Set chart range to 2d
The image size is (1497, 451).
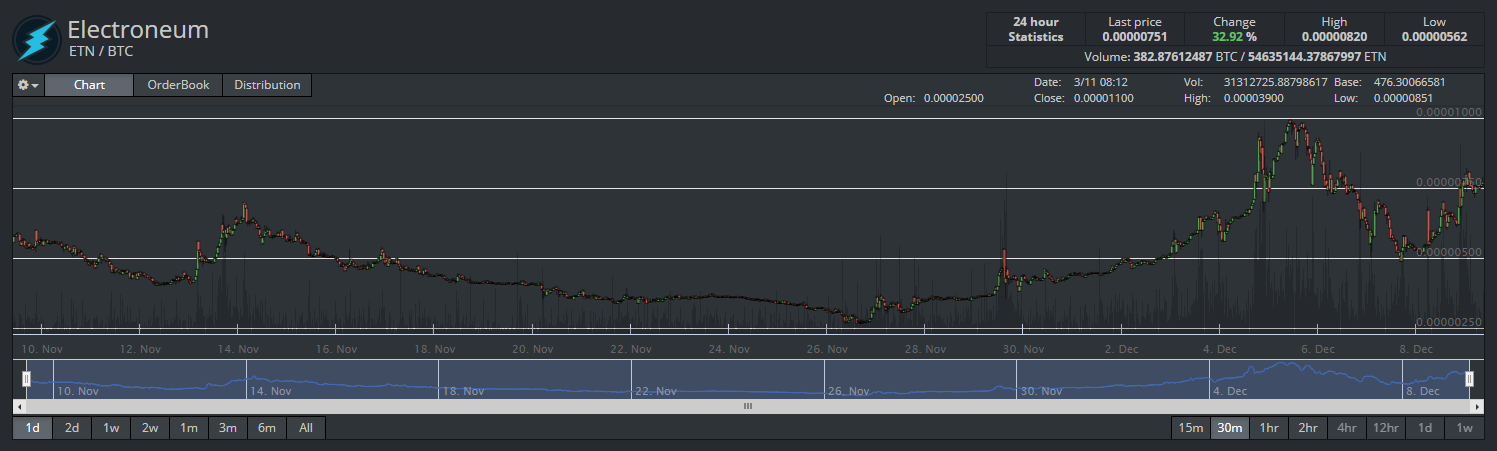coord(72,428)
